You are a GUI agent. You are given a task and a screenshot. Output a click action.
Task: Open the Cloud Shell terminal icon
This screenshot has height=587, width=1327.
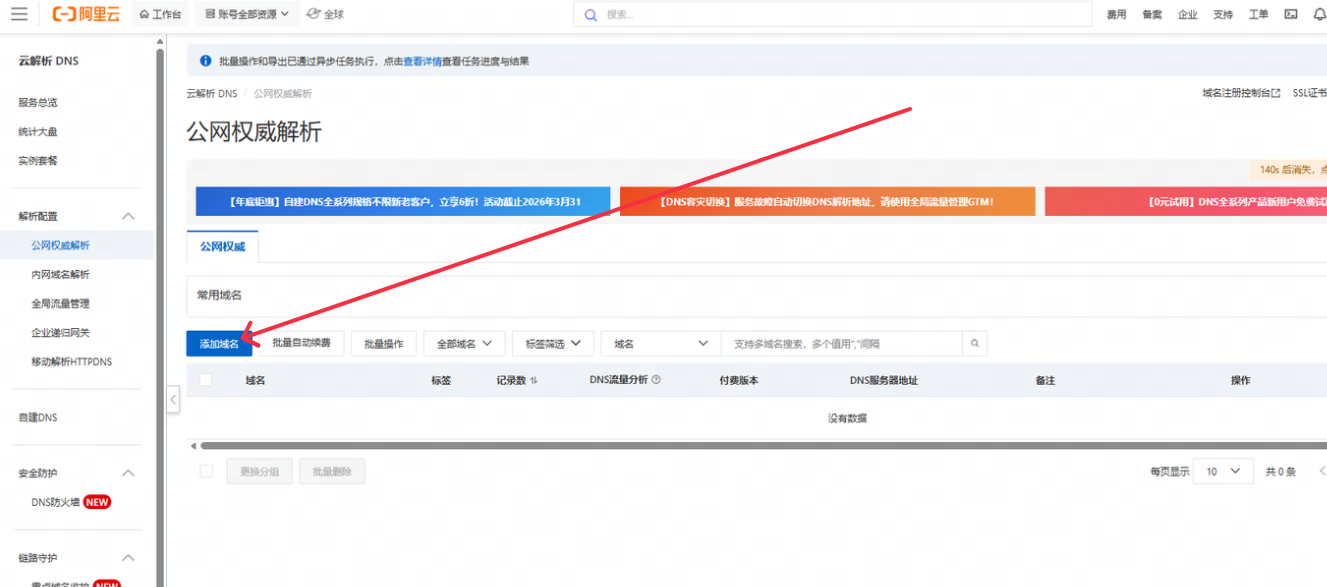[1290, 14]
